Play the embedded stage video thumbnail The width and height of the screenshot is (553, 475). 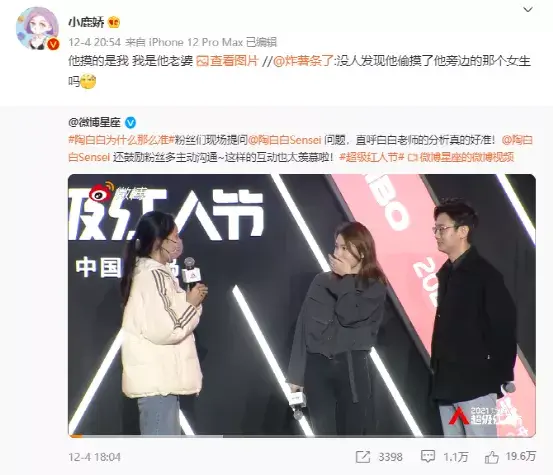[x=302, y=305]
